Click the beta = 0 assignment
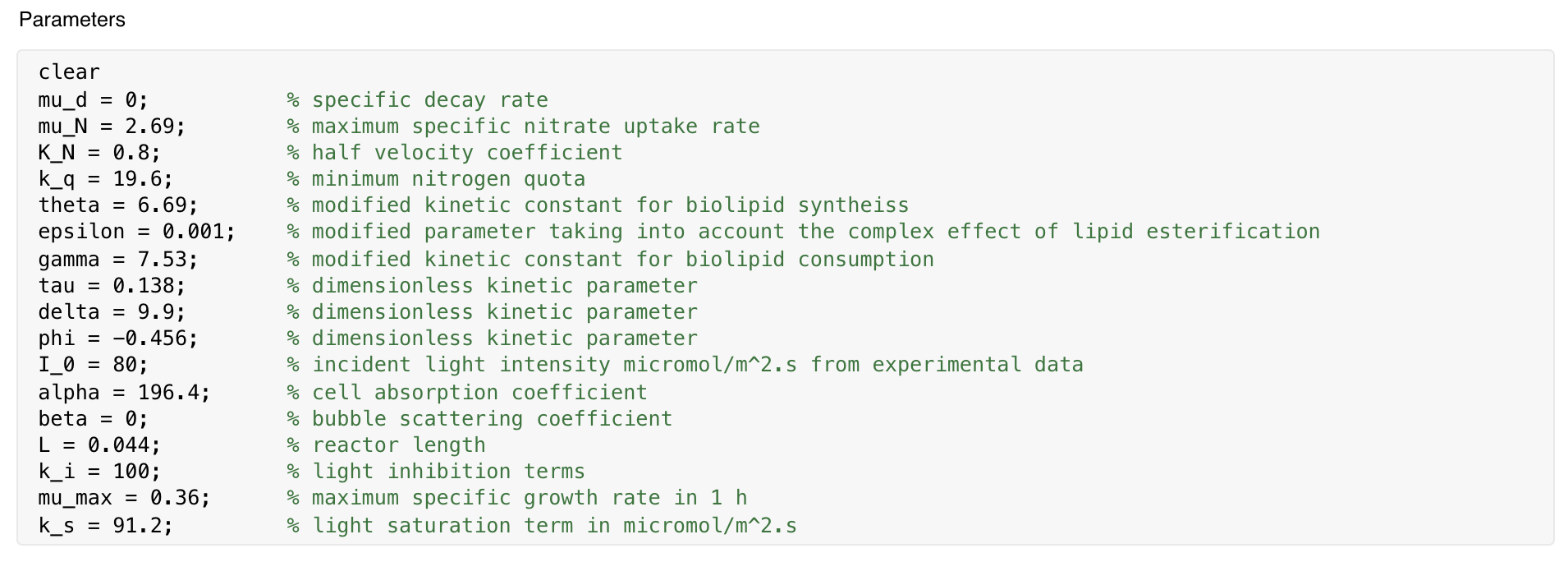 click(x=94, y=419)
